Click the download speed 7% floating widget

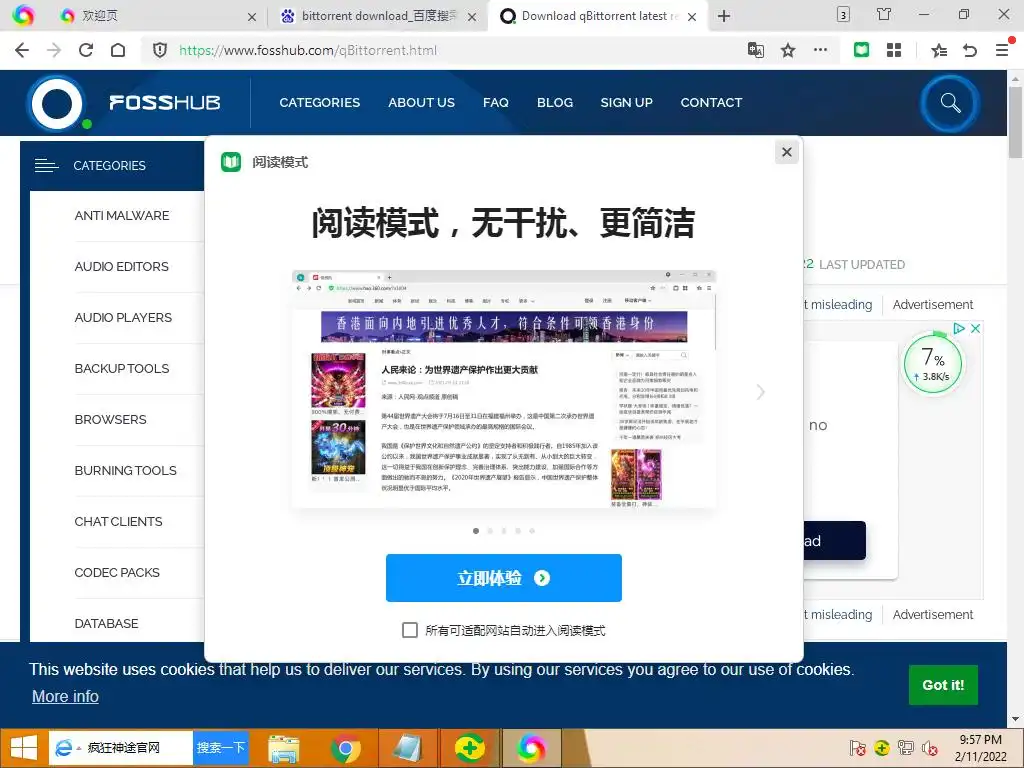point(933,363)
